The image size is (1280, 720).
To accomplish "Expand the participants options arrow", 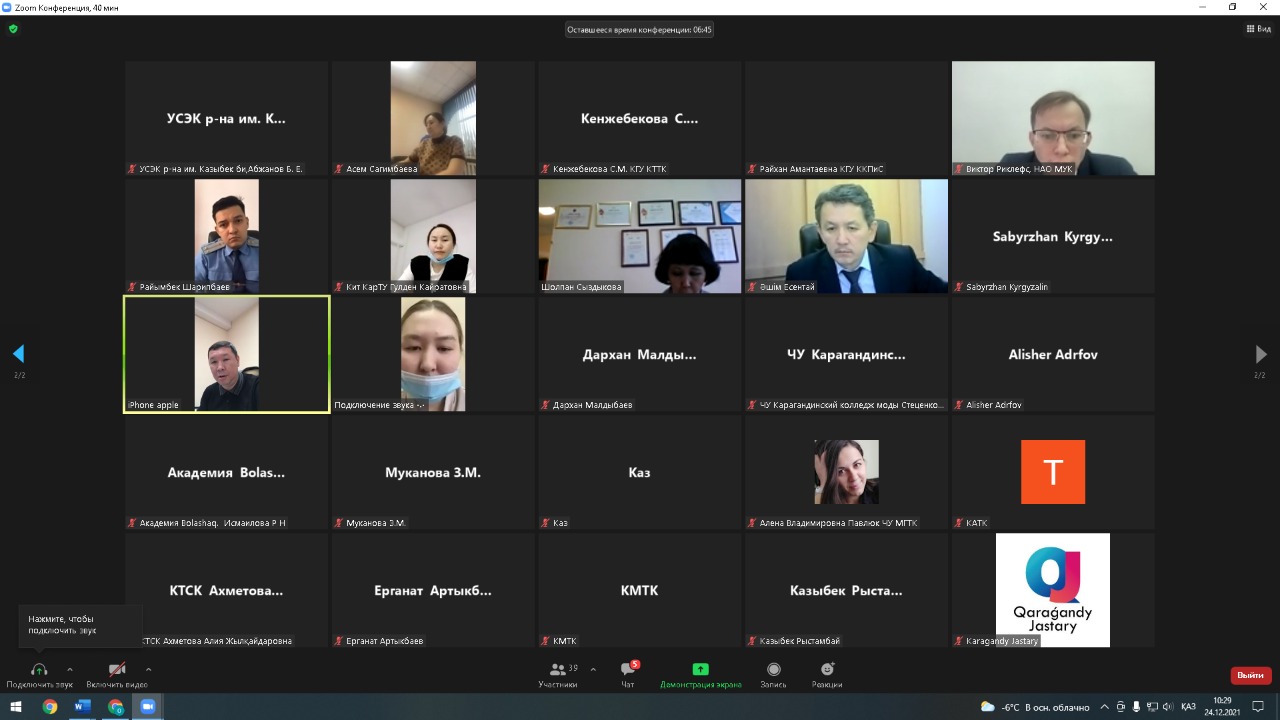I will coord(593,670).
